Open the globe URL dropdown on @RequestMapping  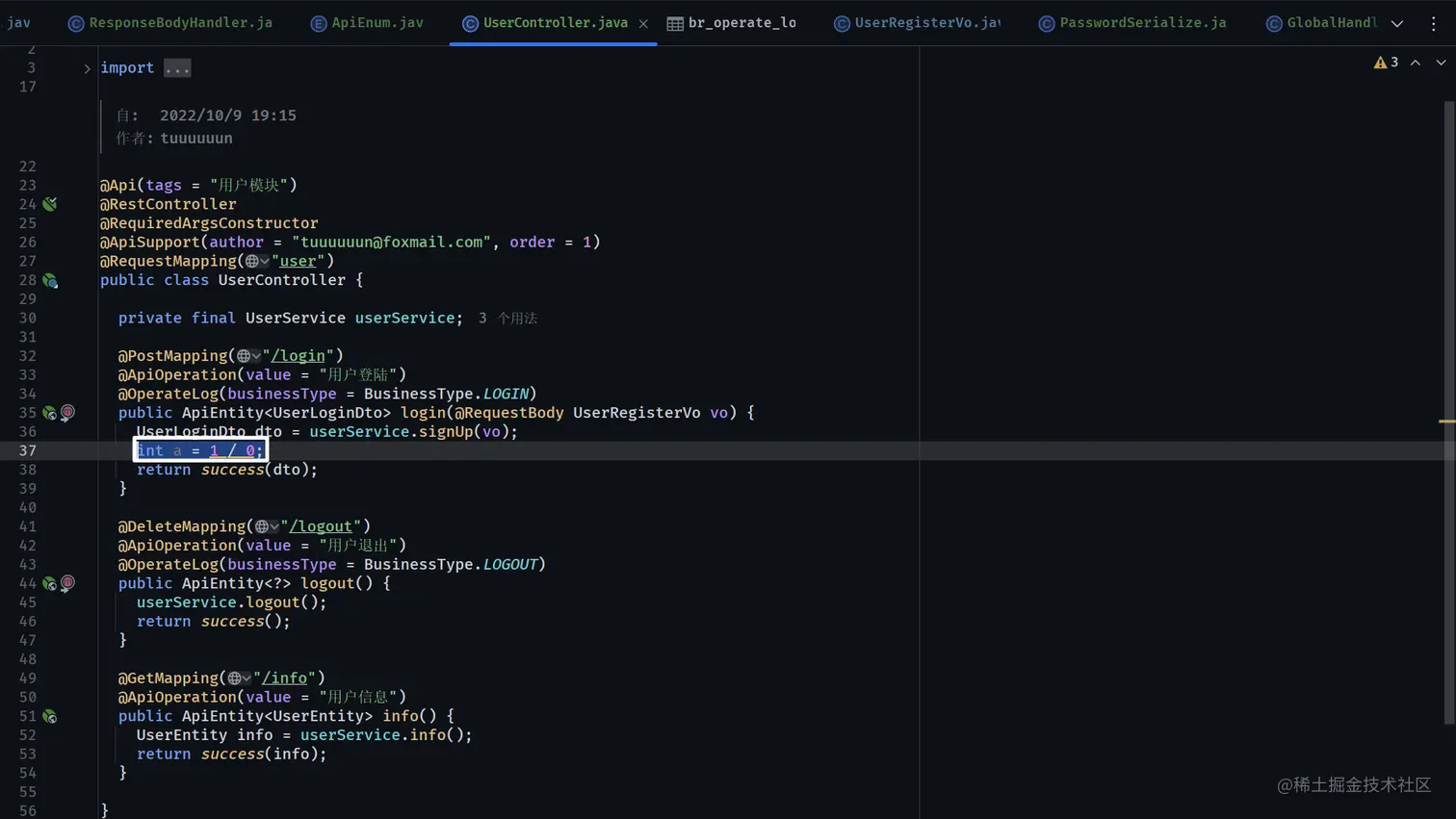(257, 261)
